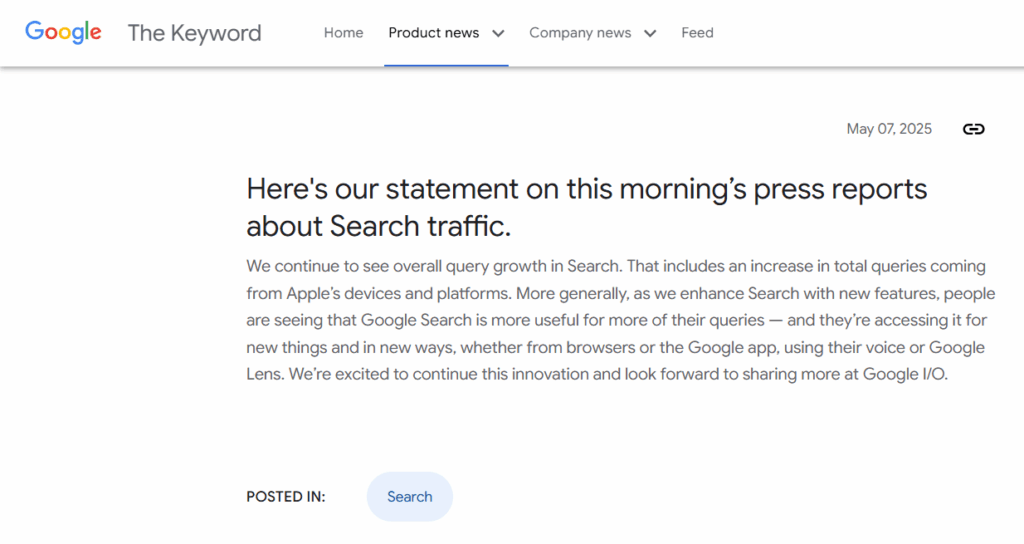This screenshot has height=544, width=1024.
Task: Click the May 07, 2025 date
Action: click(889, 129)
